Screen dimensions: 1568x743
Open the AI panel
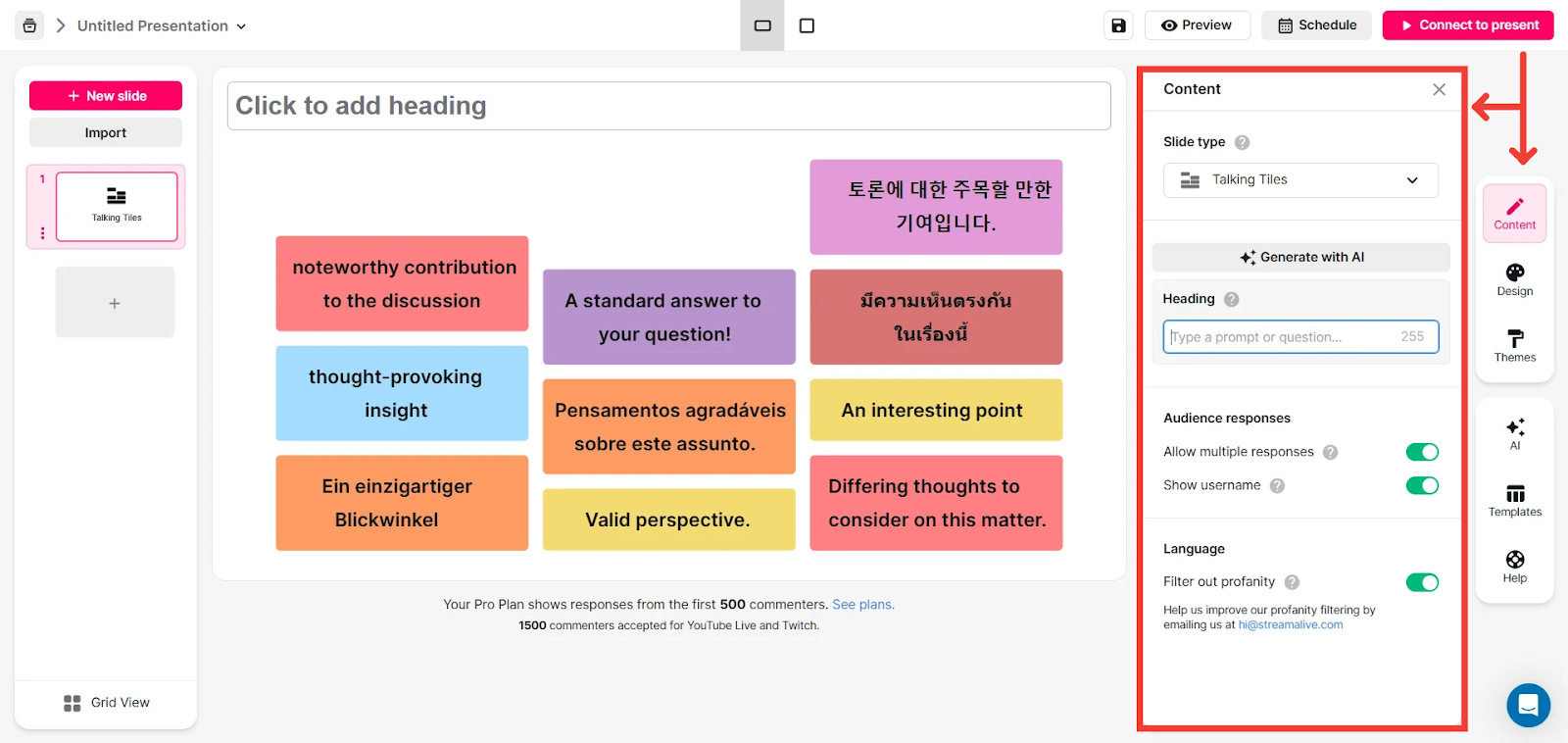pyautogui.click(x=1514, y=433)
